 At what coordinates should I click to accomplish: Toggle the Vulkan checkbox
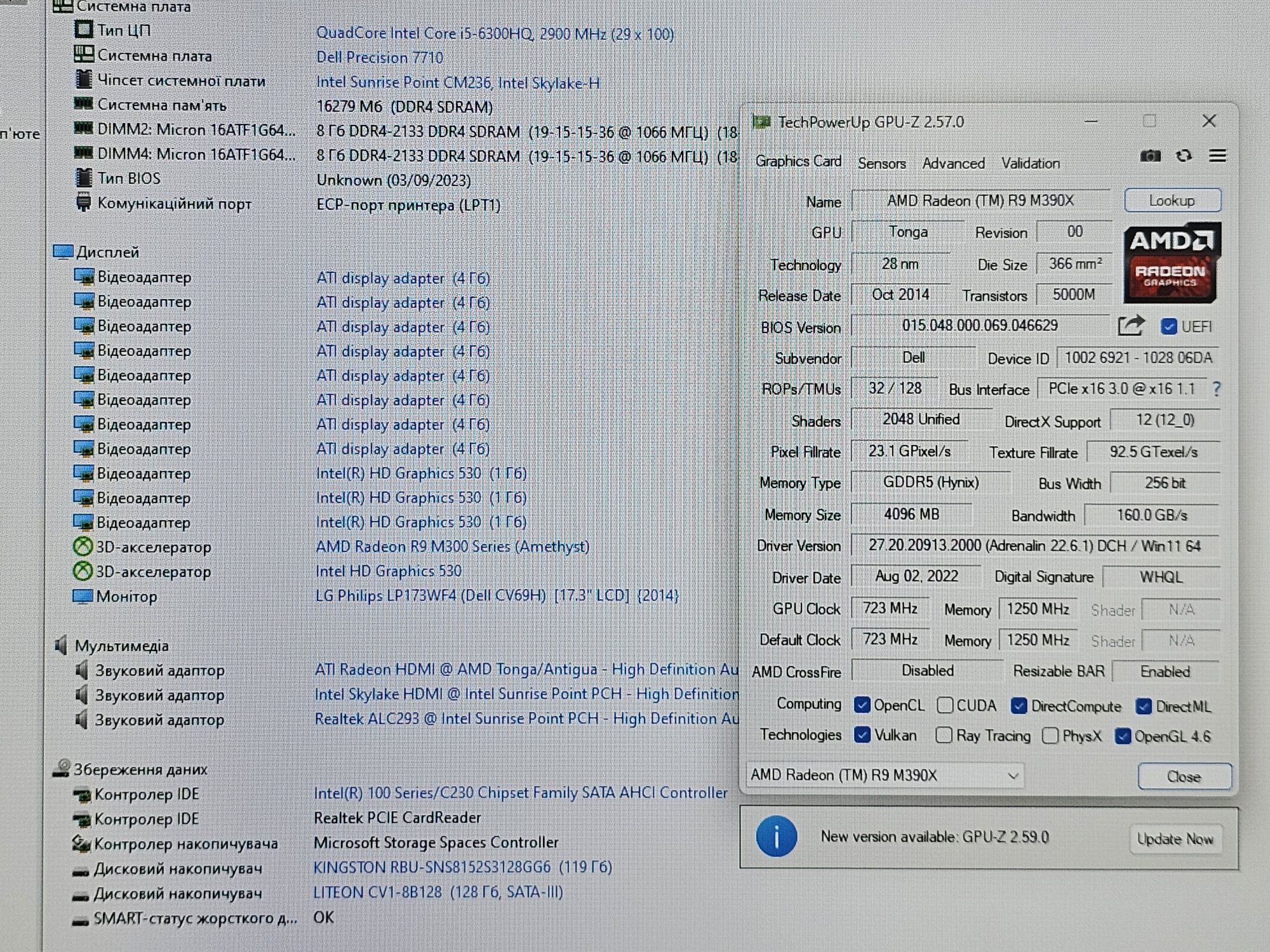point(862,735)
